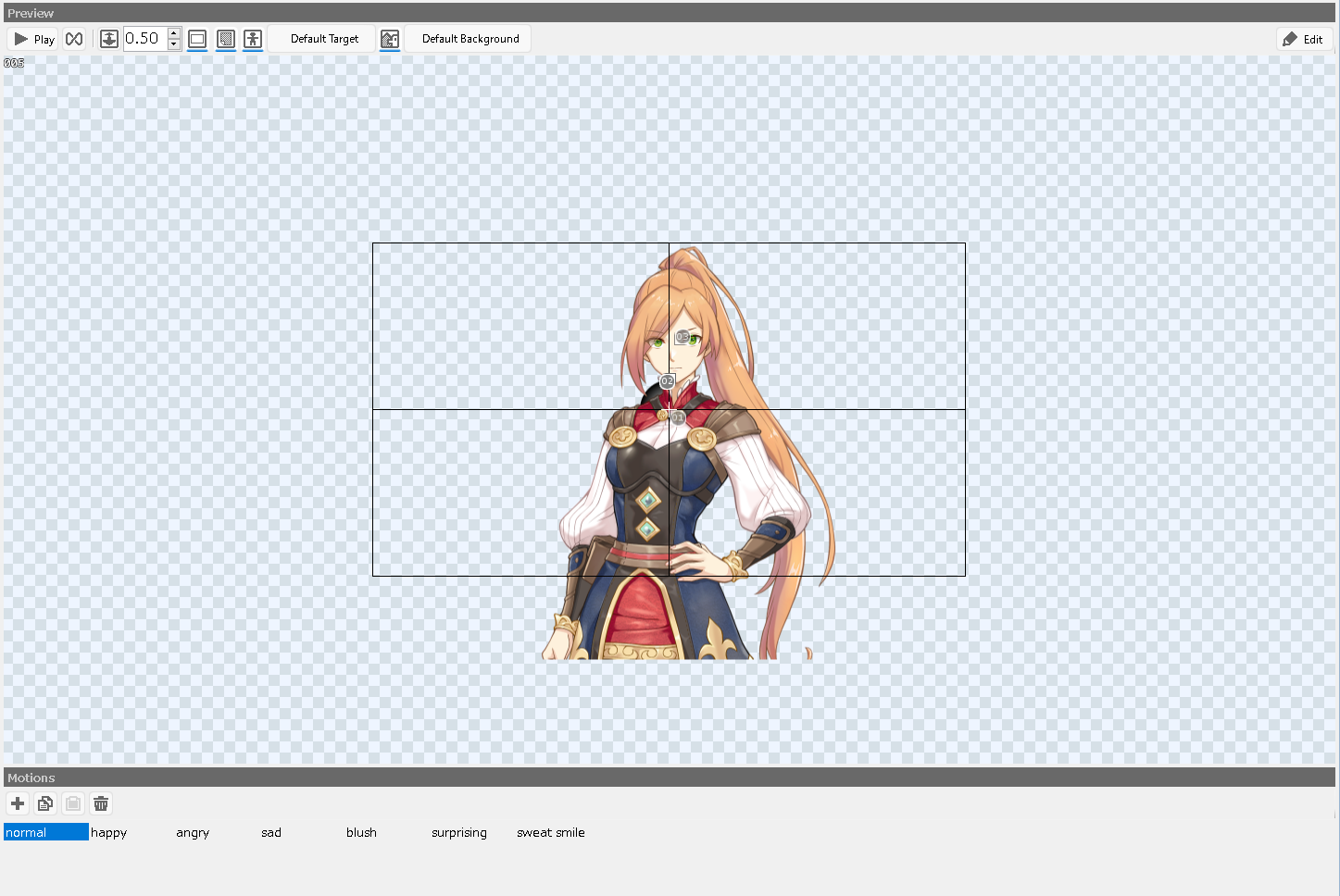Viewport: 1340px width, 896px height.
Task: Select the angry motion
Action: point(192,832)
